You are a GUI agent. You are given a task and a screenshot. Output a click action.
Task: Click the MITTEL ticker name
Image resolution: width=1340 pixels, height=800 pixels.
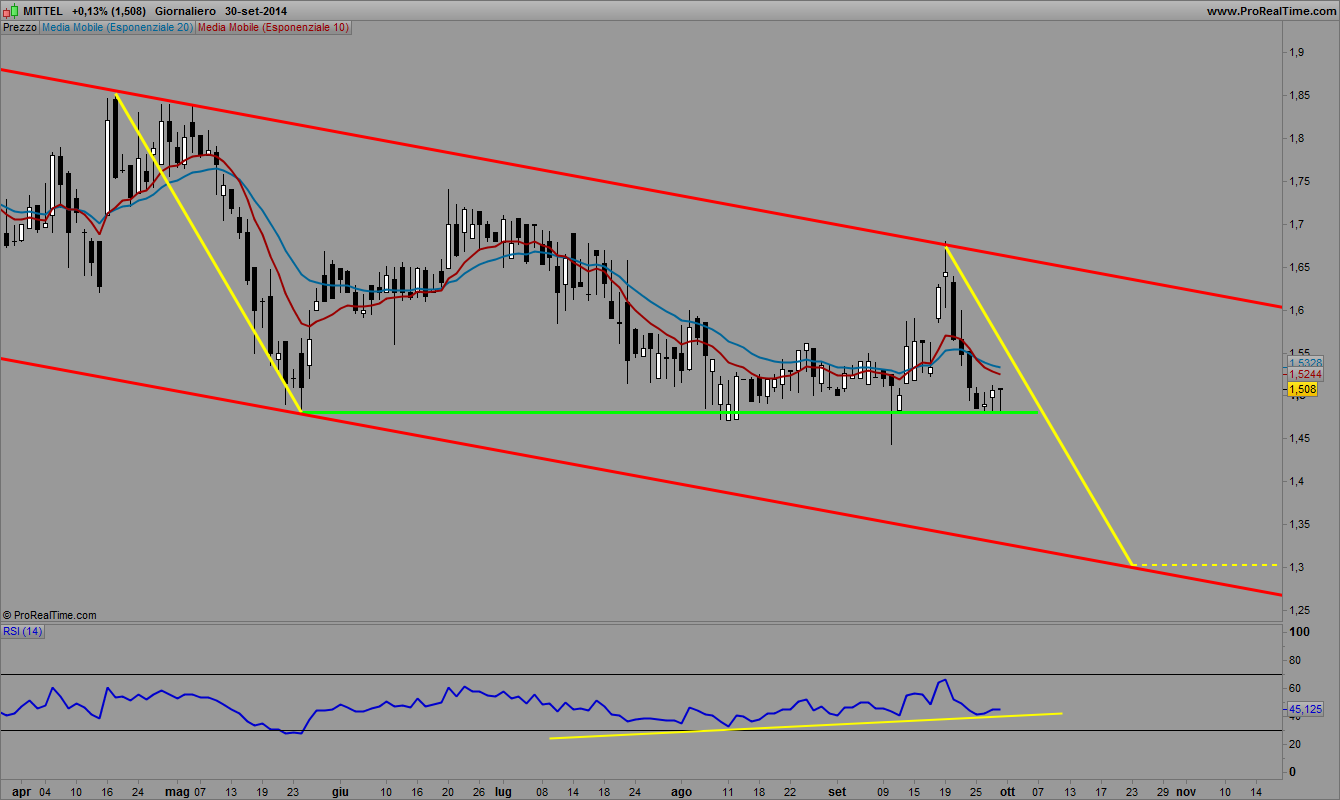42,11
